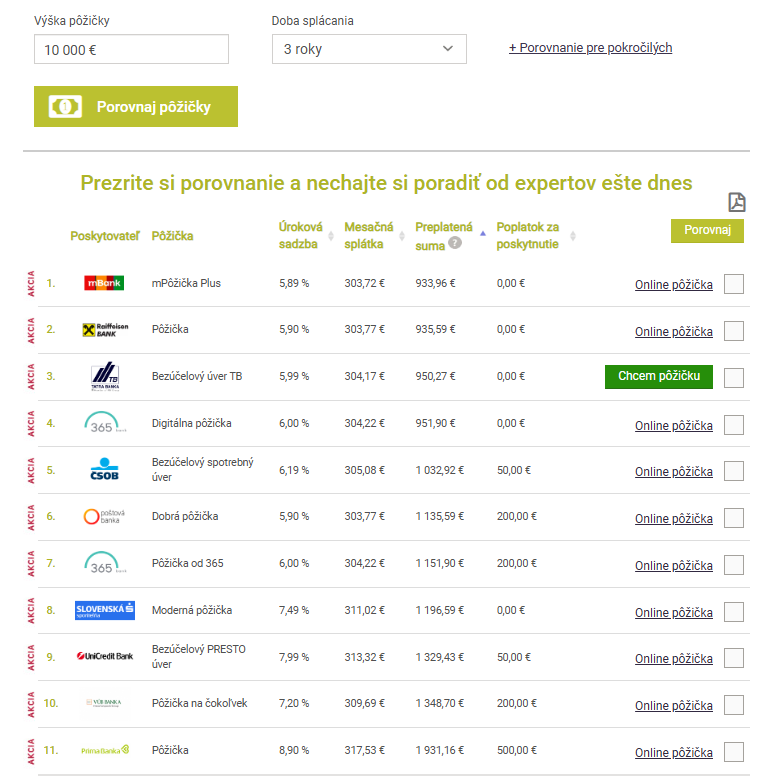
Task: Download the comparison as PDF
Action: point(736,203)
